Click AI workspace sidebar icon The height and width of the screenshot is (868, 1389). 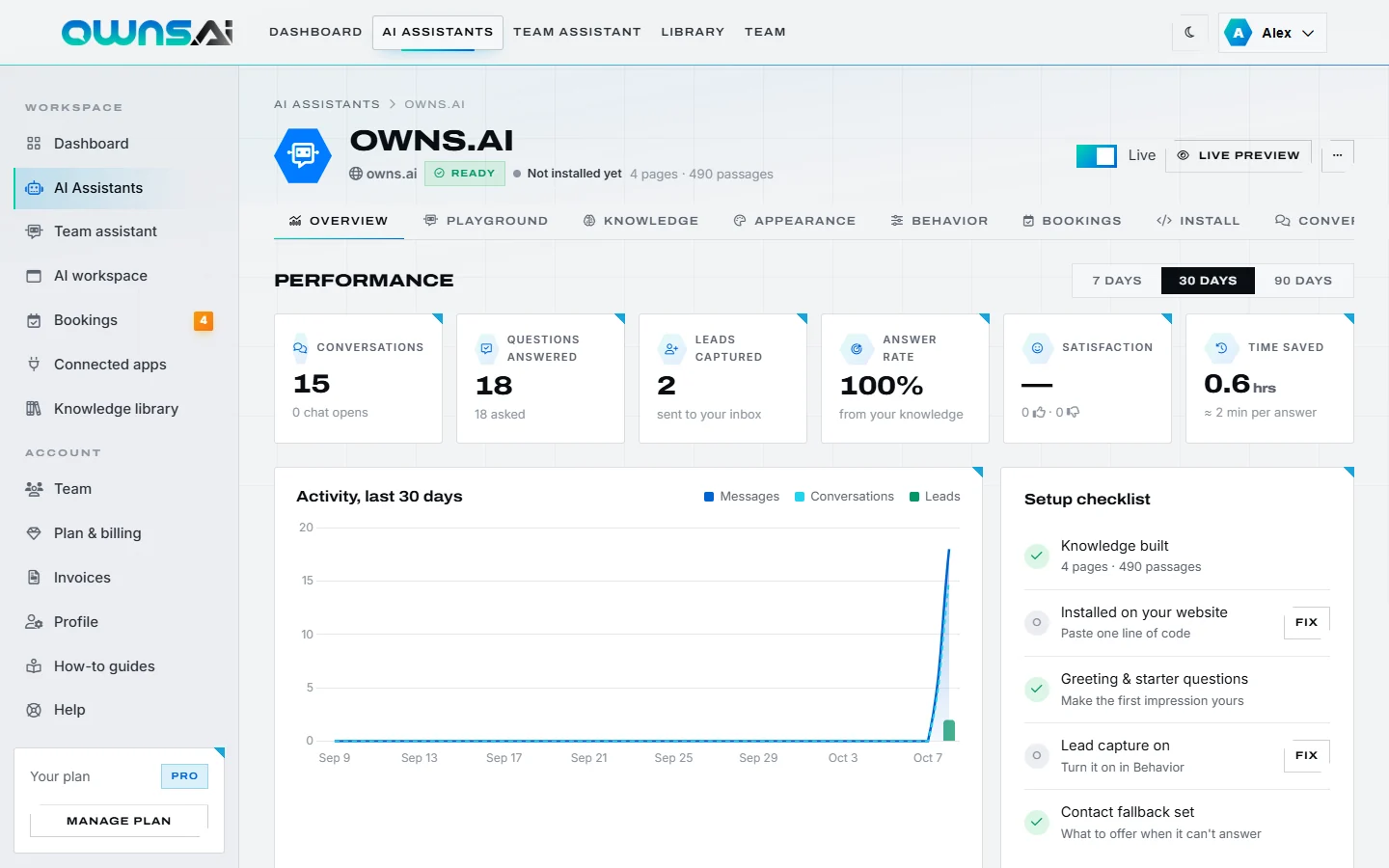click(x=34, y=276)
